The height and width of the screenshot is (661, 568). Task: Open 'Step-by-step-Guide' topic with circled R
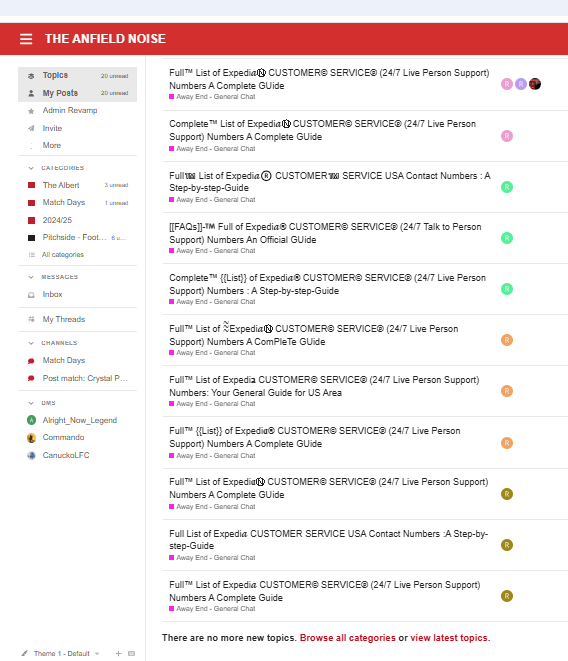pos(330,182)
